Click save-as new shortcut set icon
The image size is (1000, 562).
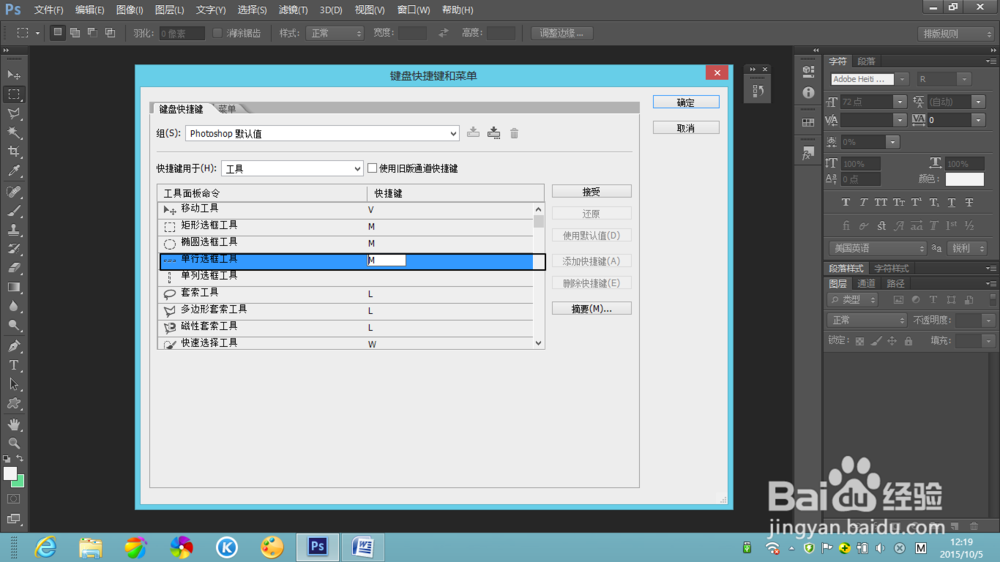click(494, 133)
